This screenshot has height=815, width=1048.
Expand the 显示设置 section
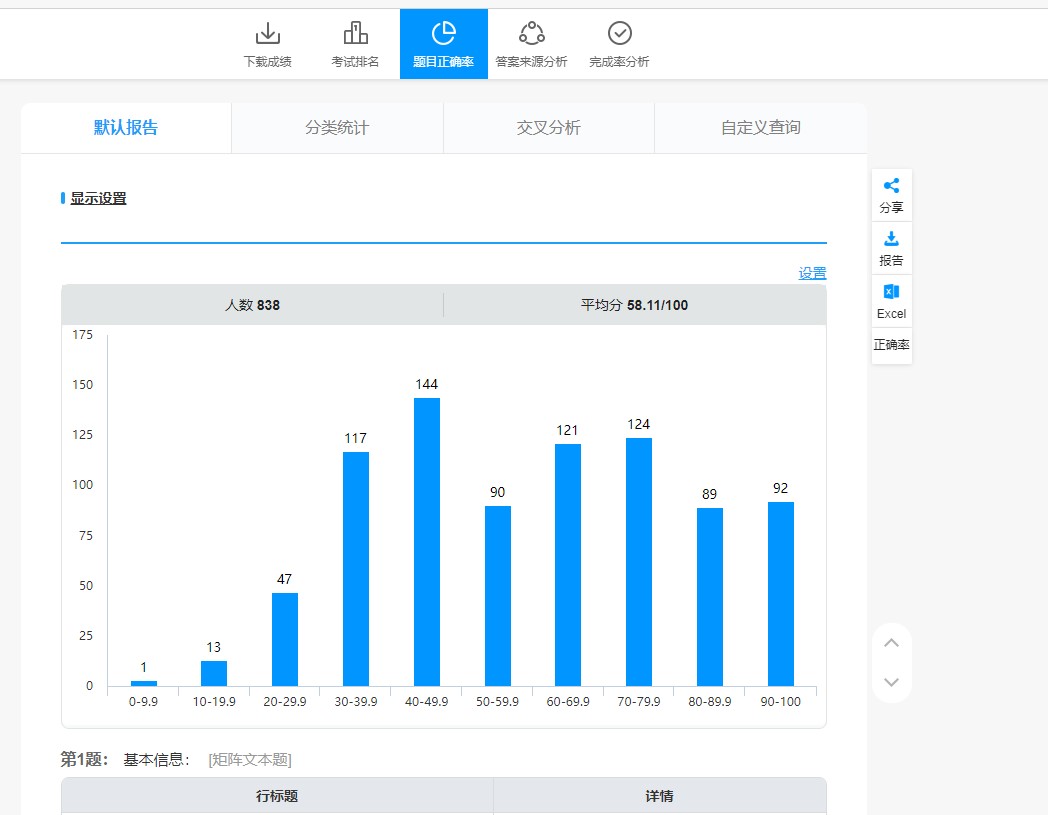[x=98, y=198]
